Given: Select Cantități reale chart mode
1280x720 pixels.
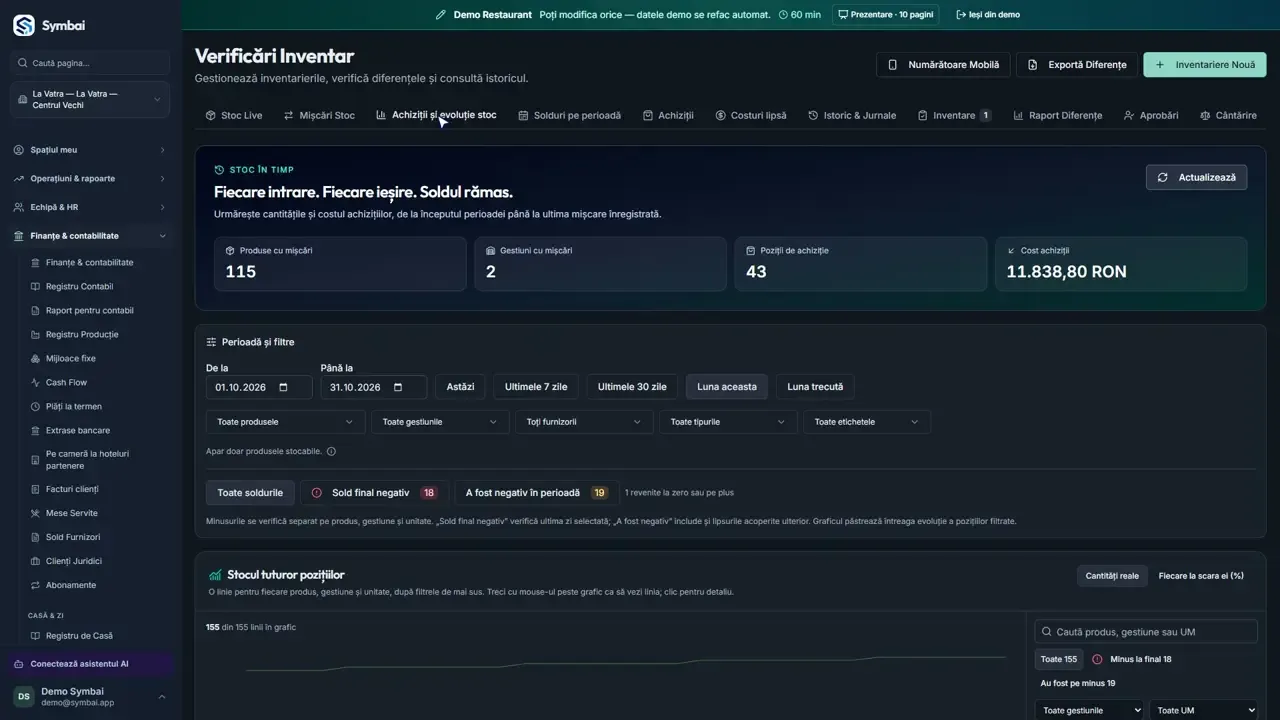Looking at the screenshot, I should point(1112,576).
